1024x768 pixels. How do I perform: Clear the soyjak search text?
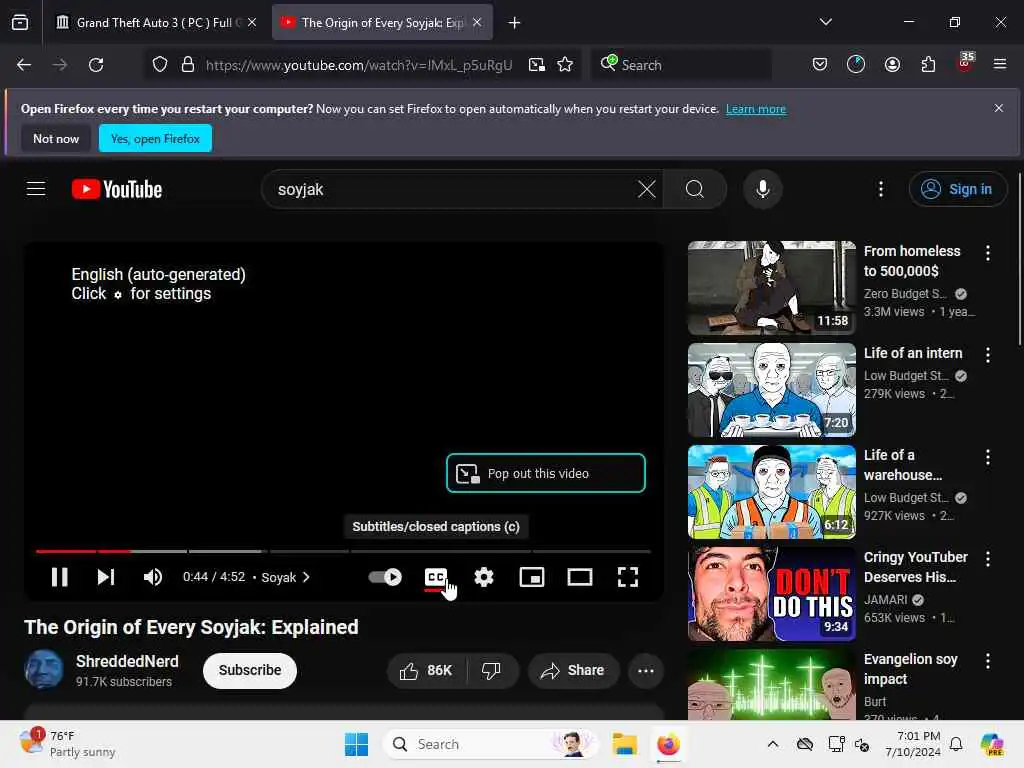tap(647, 189)
